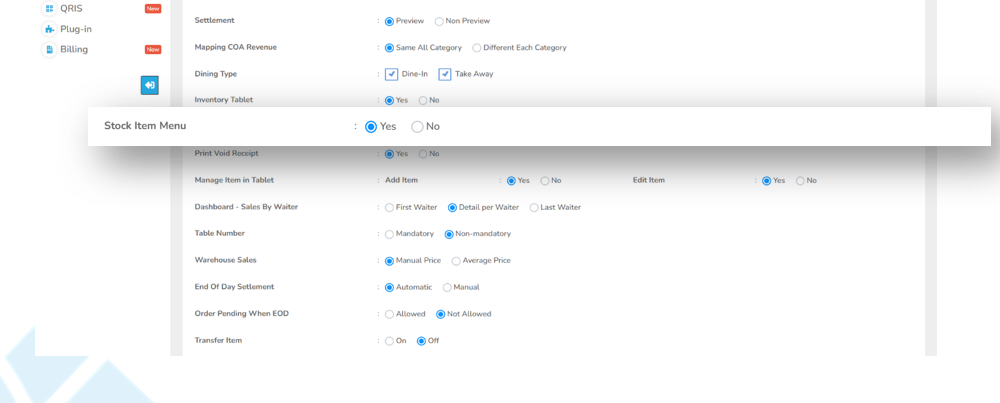Click the Billing sidebar icon
This screenshot has width=1000, height=403.
49,49
